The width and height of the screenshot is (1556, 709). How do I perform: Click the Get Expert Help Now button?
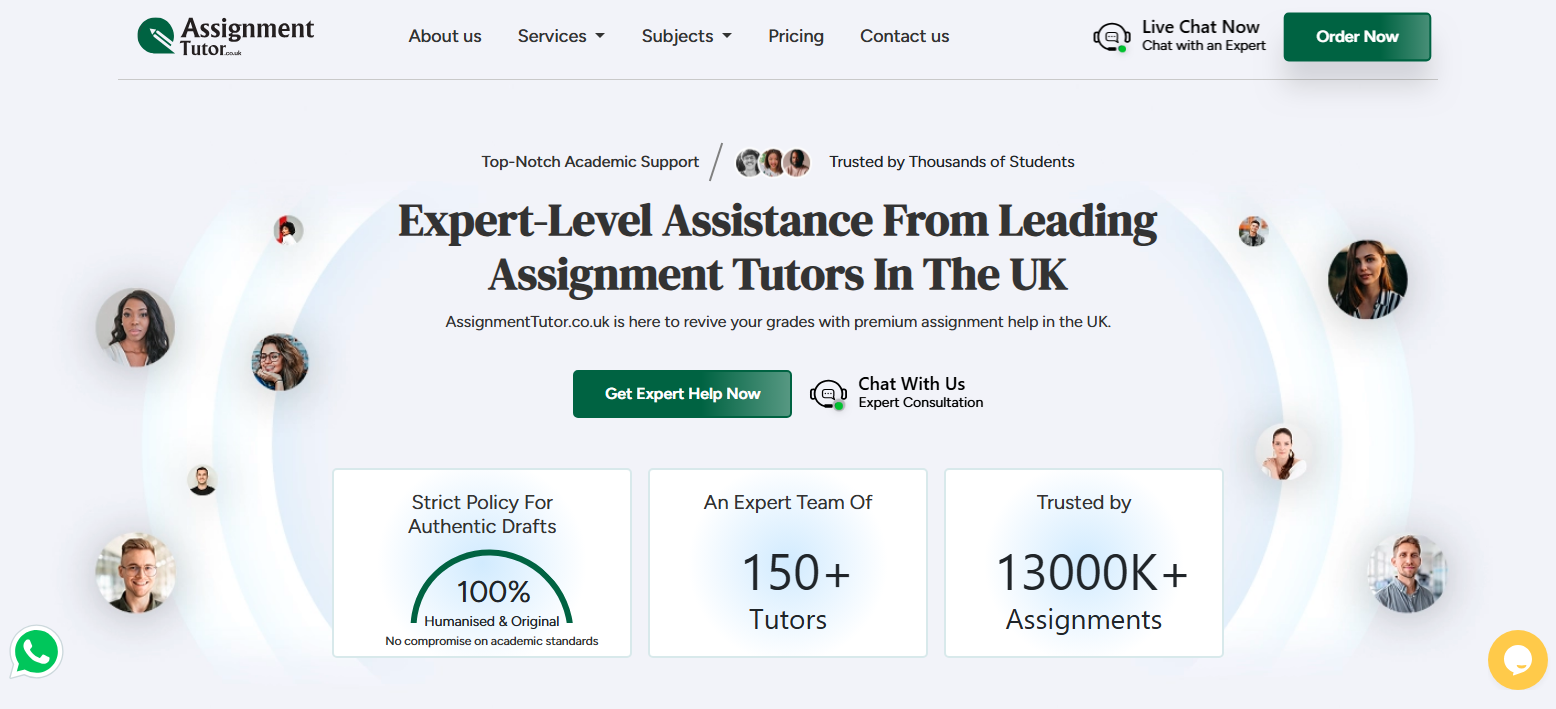681,394
